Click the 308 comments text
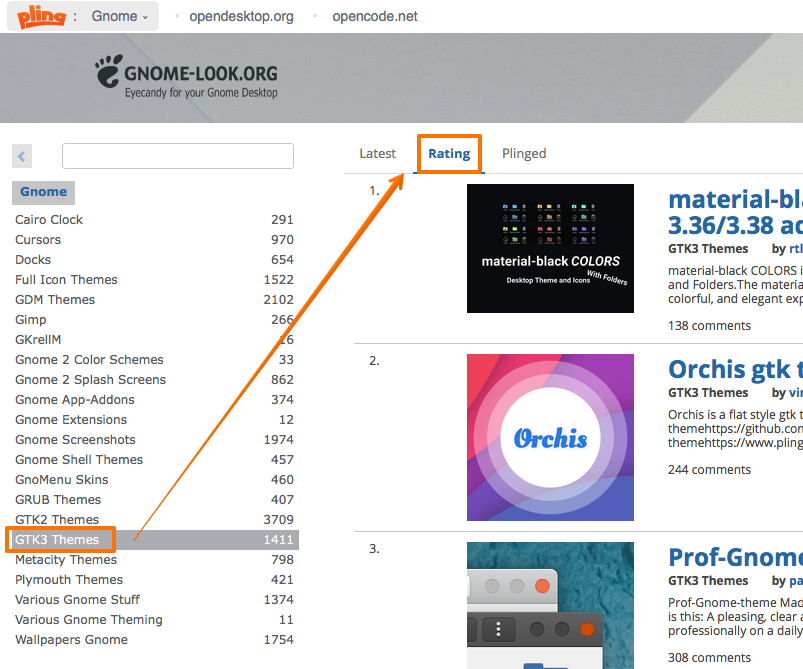The width and height of the screenshot is (803, 669). coord(709,658)
